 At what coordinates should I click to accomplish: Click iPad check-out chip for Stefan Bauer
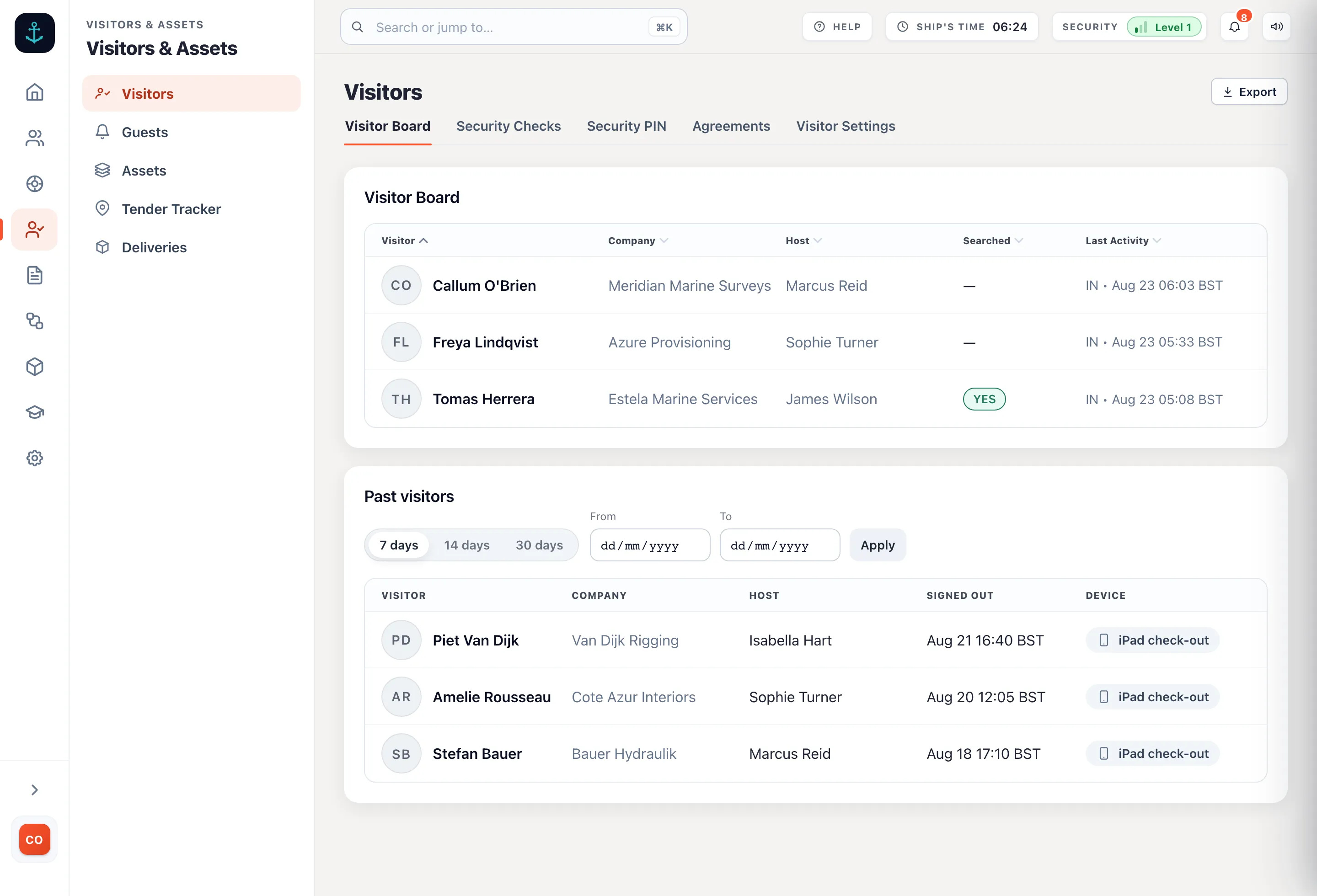[1153, 754]
